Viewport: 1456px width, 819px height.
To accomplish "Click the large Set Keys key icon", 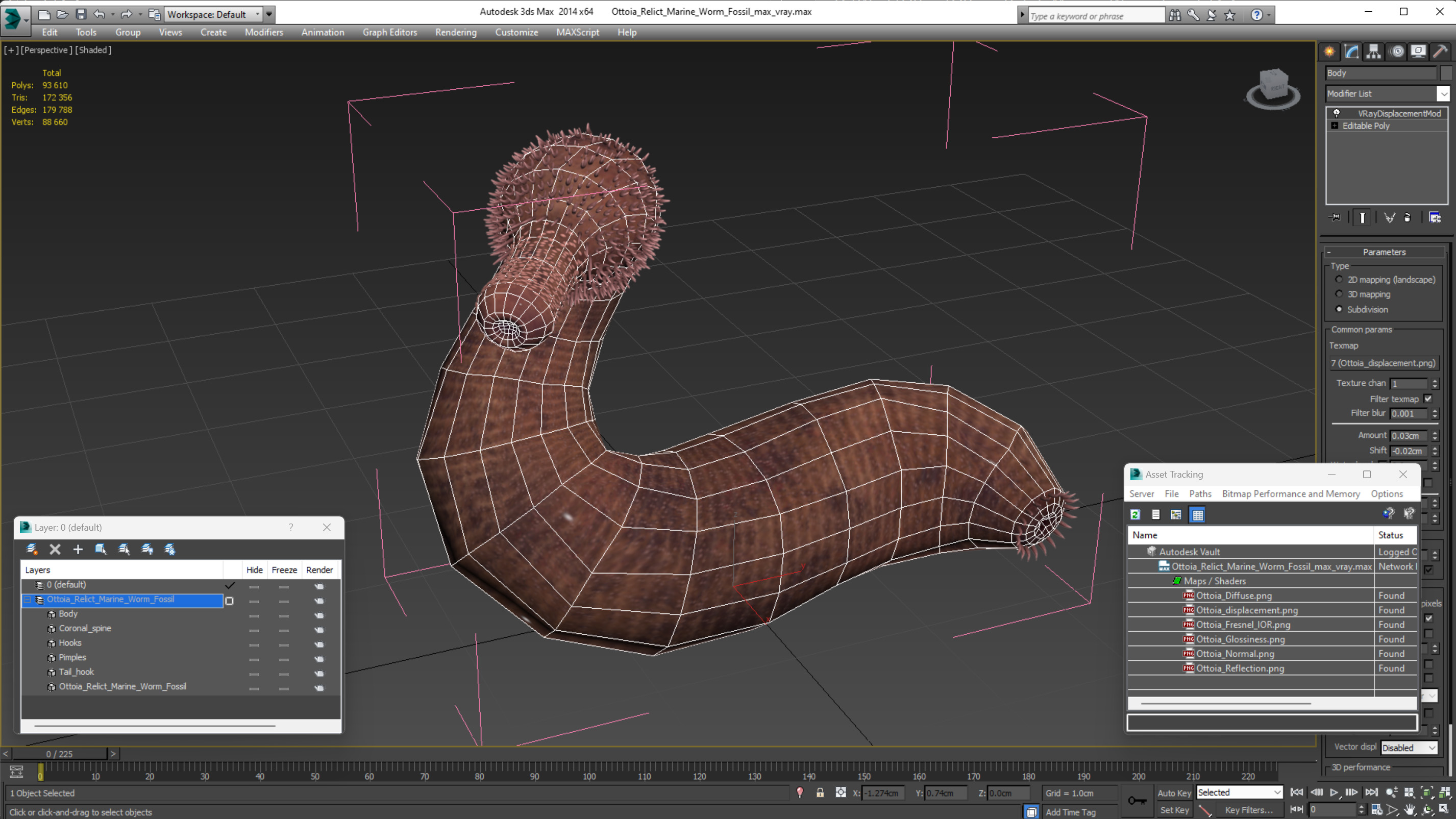I will tap(1137, 800).
